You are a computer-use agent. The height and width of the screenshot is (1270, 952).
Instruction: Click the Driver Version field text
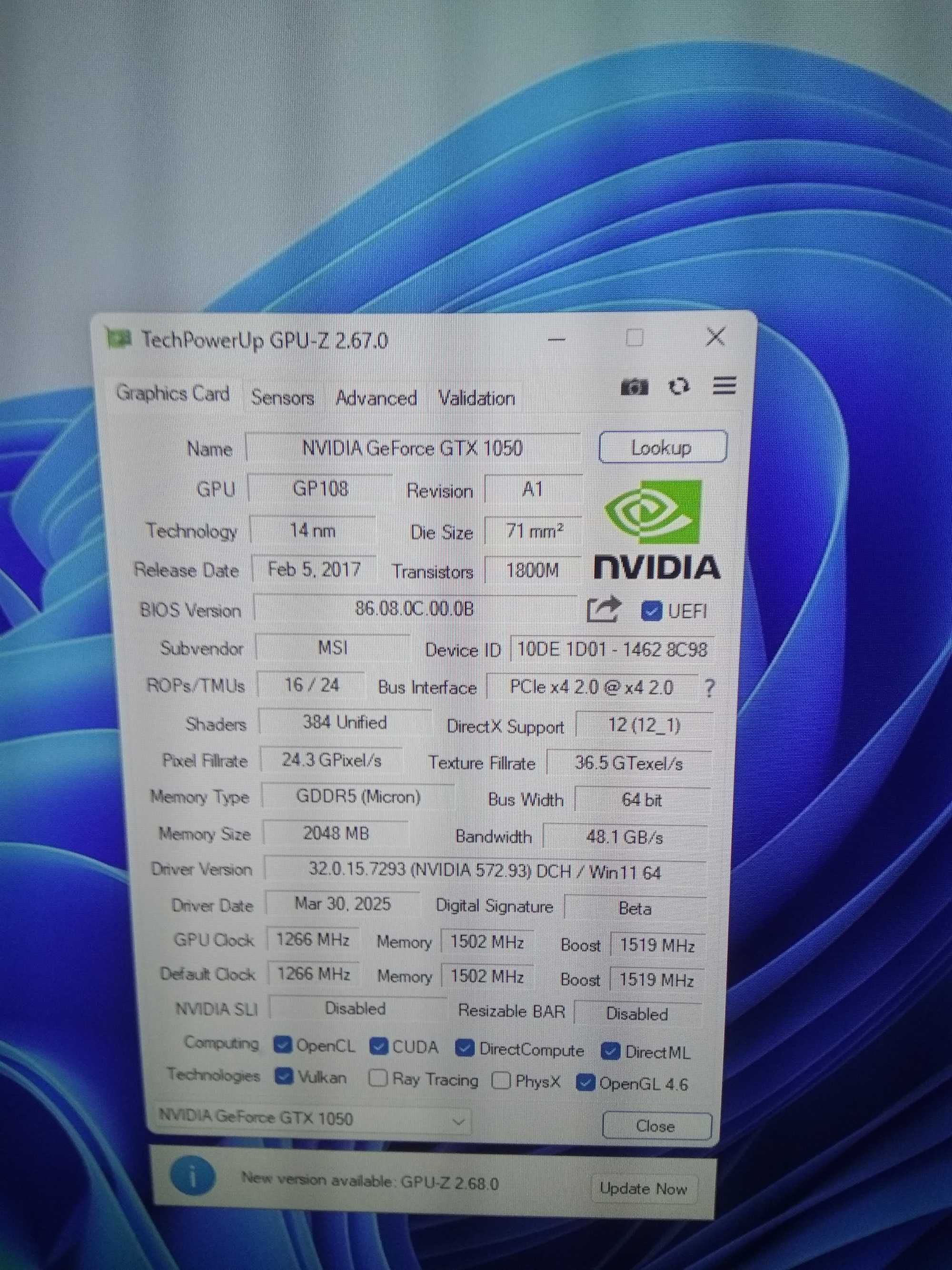click(486, 870)
